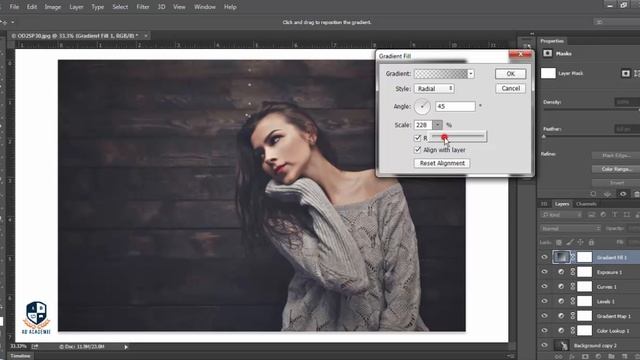Toggle the Reverse checkbox
Image resolution: width=640 pixels, height=360 pixels.
(418, 138)
